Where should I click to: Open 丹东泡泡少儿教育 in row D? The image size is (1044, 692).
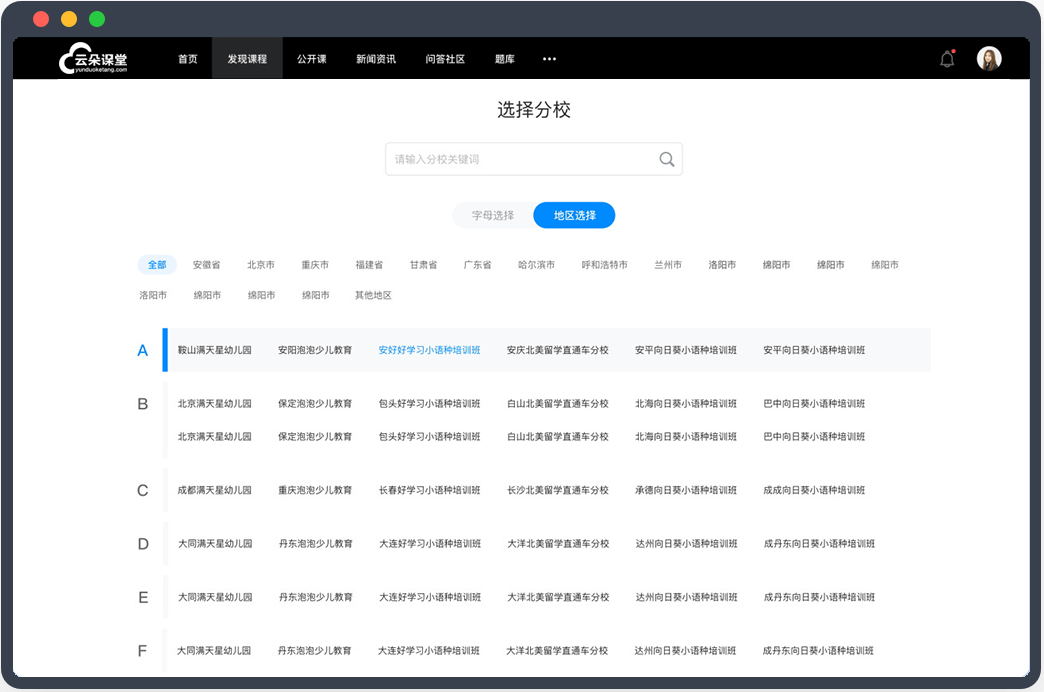[316, 543]
